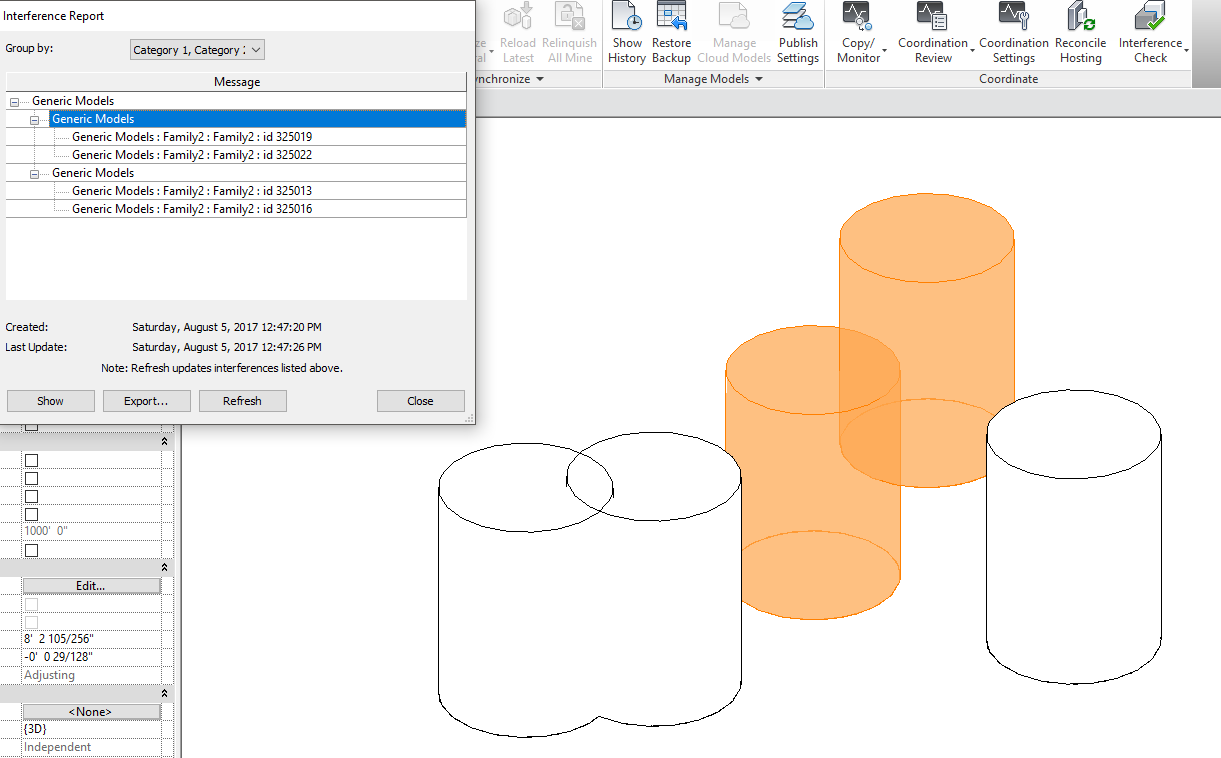Open the Interference Check dropdown arrow

coord(1187,50)
